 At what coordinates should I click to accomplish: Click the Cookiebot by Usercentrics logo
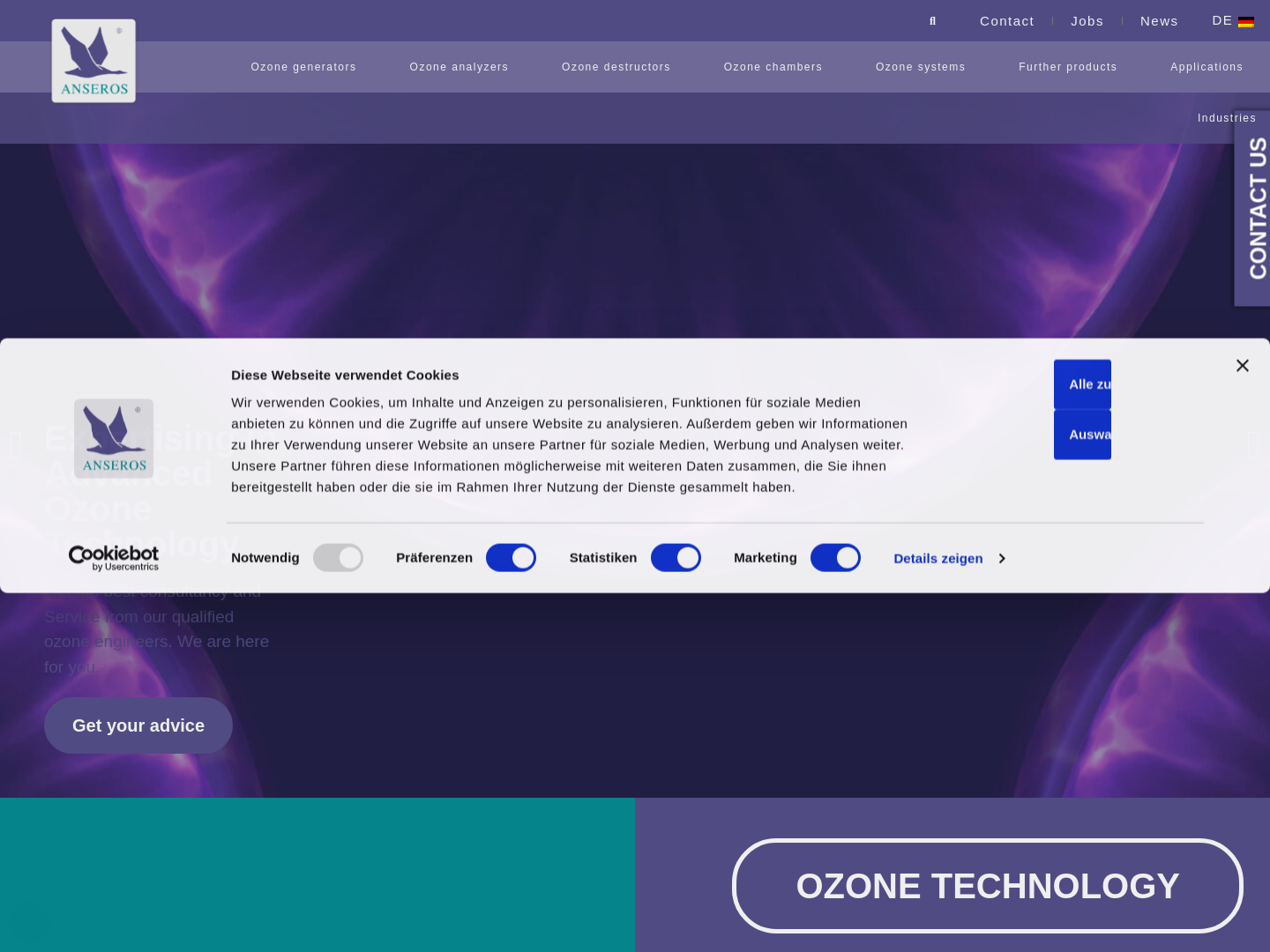click(114, 558)
